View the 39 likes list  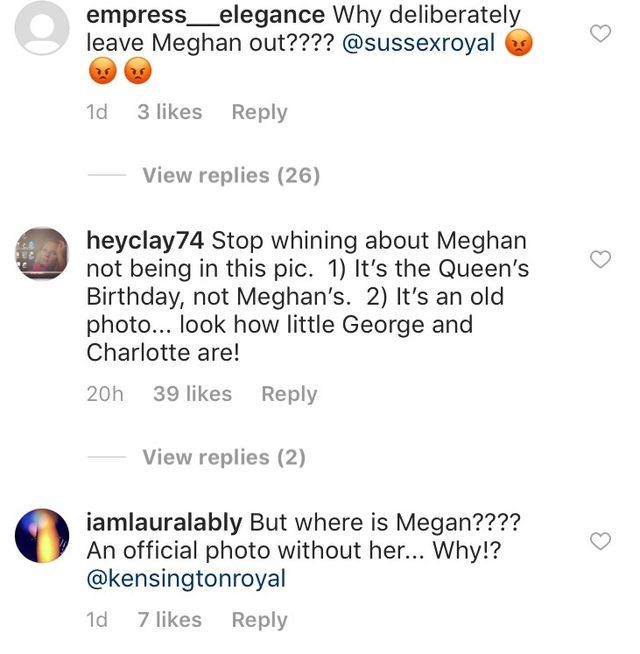pyautogui.click(x=192, y=395)
